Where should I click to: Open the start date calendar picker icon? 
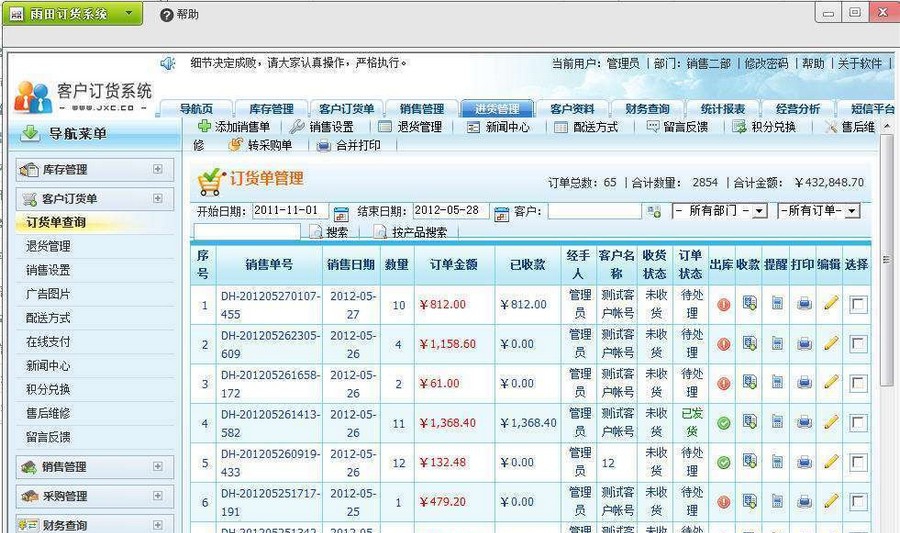(x=341, y=214)
